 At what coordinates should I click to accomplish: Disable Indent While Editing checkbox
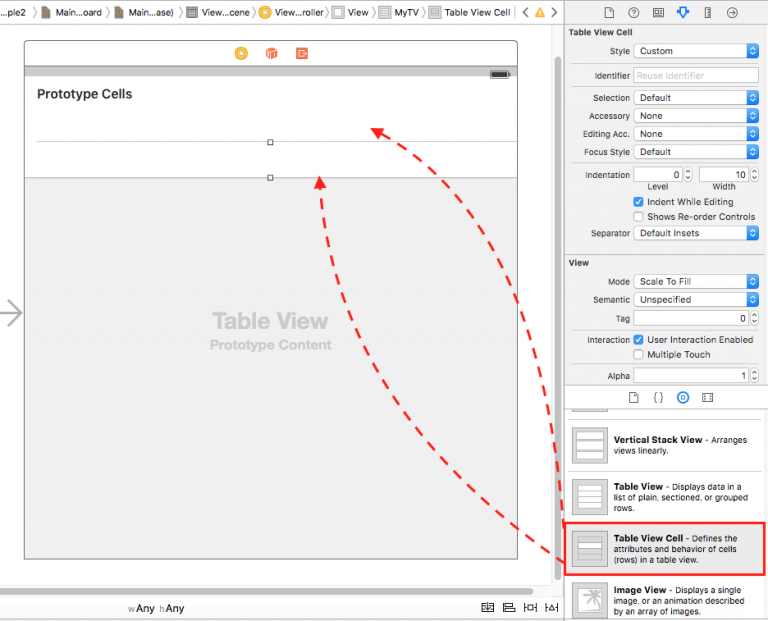click(x=639, y=202)
